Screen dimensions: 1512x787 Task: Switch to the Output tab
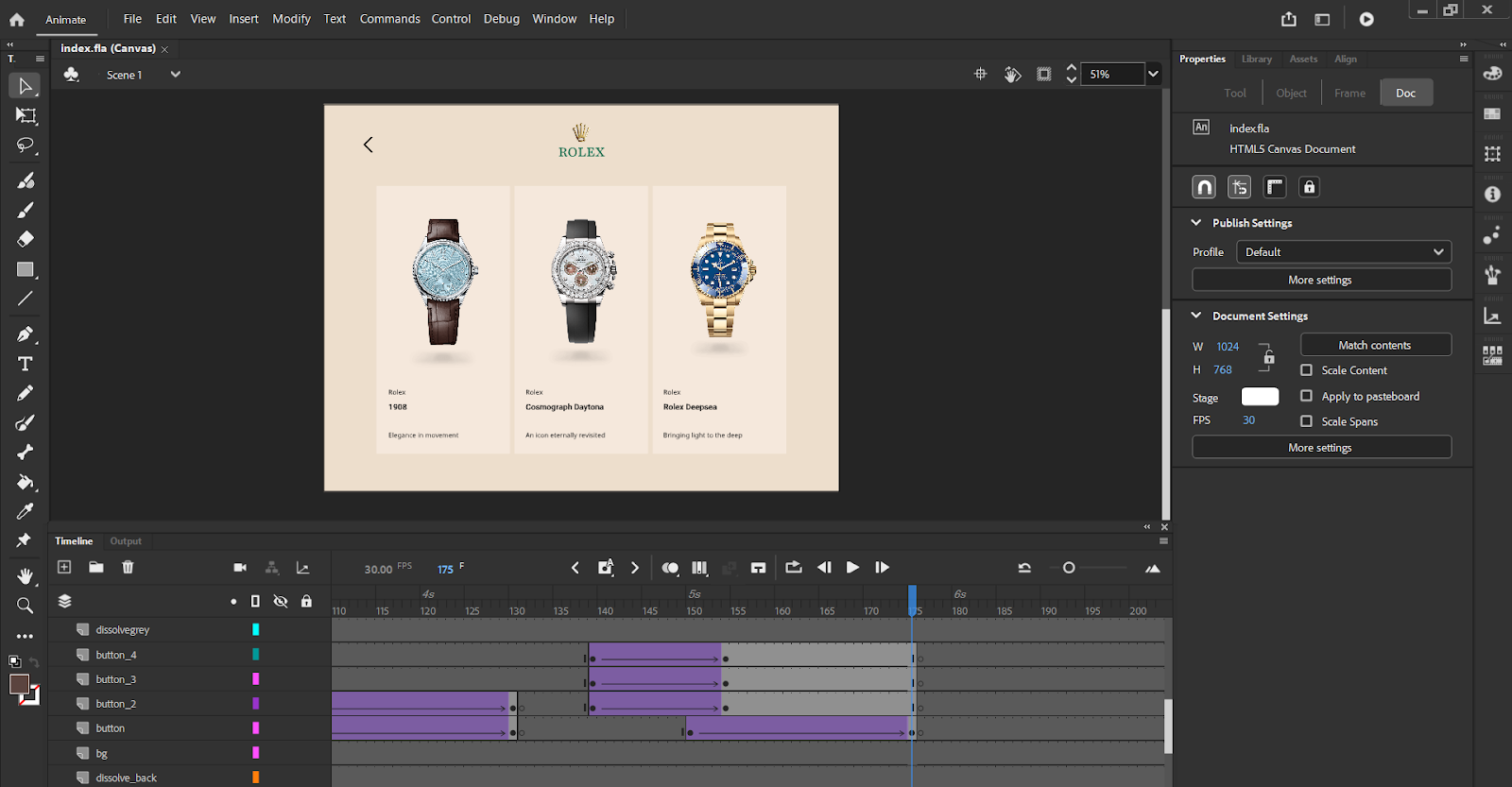point(126,541)
